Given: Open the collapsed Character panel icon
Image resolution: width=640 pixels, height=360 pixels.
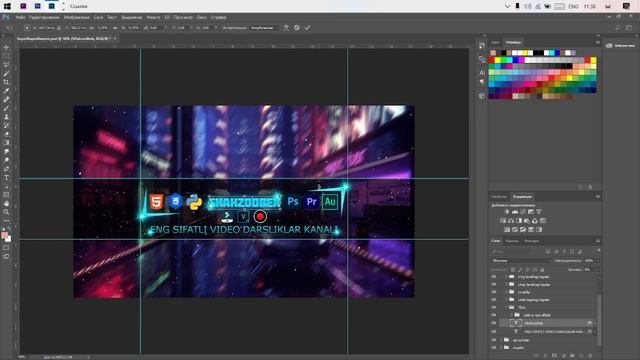Looking at the screenshot, I should pyautogui.click(x=482, y=73).
